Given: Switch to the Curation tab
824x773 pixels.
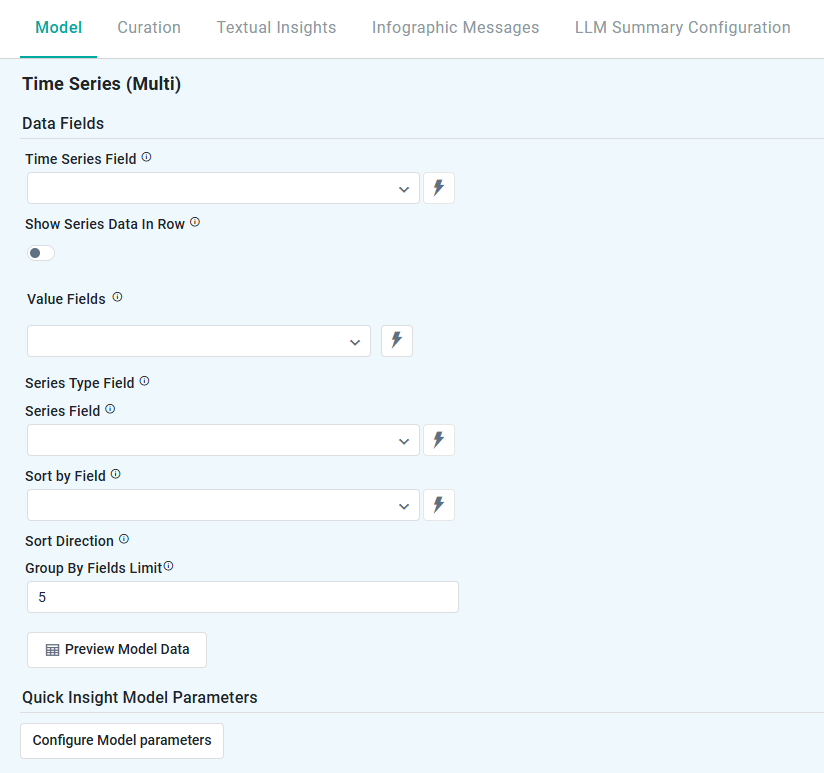Looking at the screenshot, I should tap(149, 28).
